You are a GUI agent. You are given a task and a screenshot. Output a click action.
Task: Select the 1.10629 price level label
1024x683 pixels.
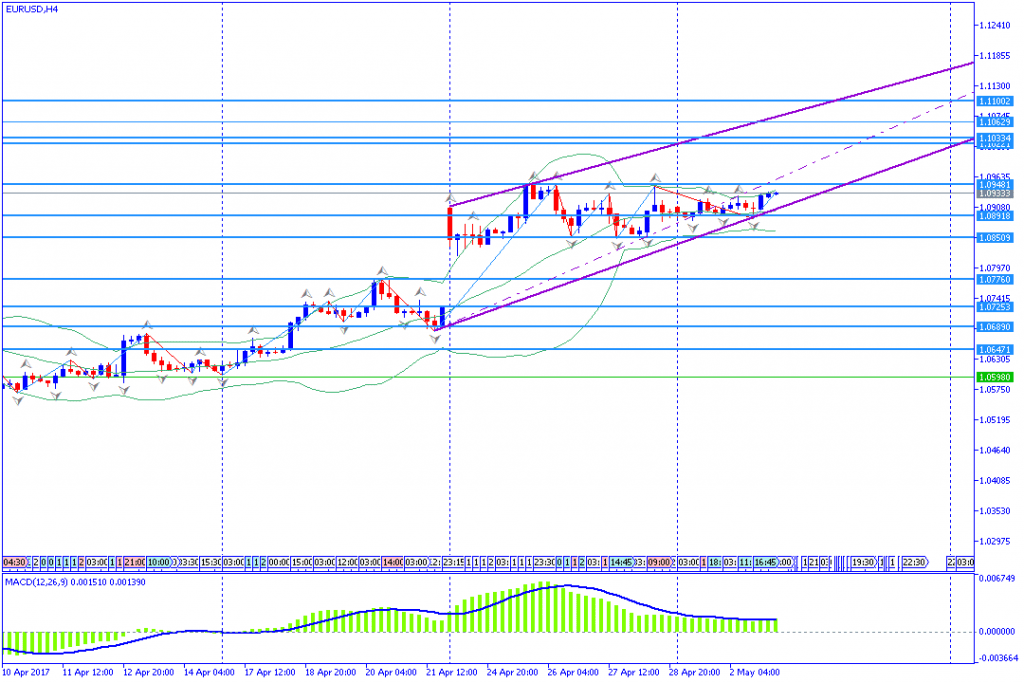(995, 122)
